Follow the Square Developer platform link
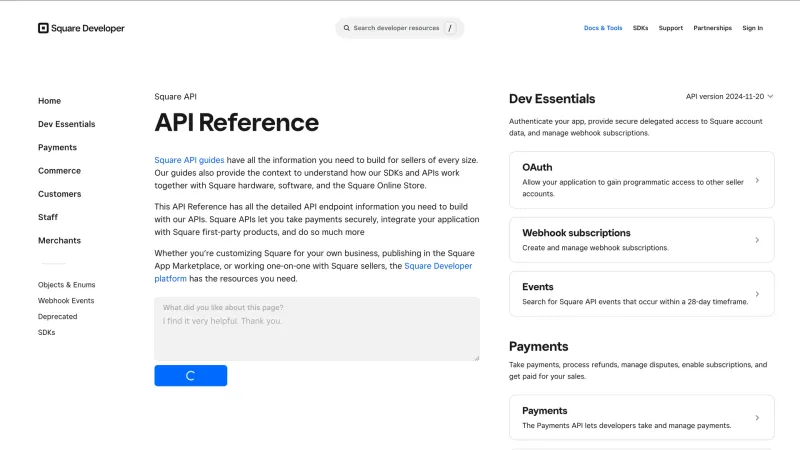 pos(438,266)
